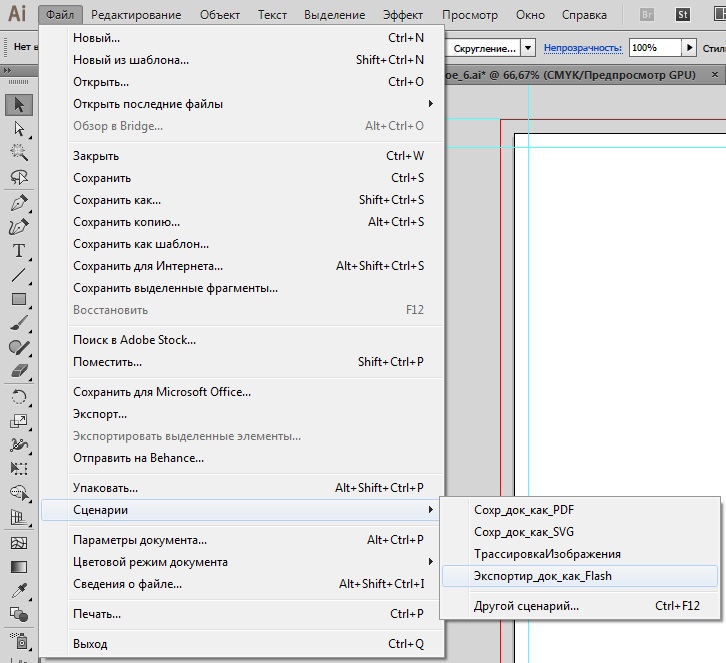Select the Width/Warp tool
The width and height of the screenshot is (726, 663).
pos(19,445)
